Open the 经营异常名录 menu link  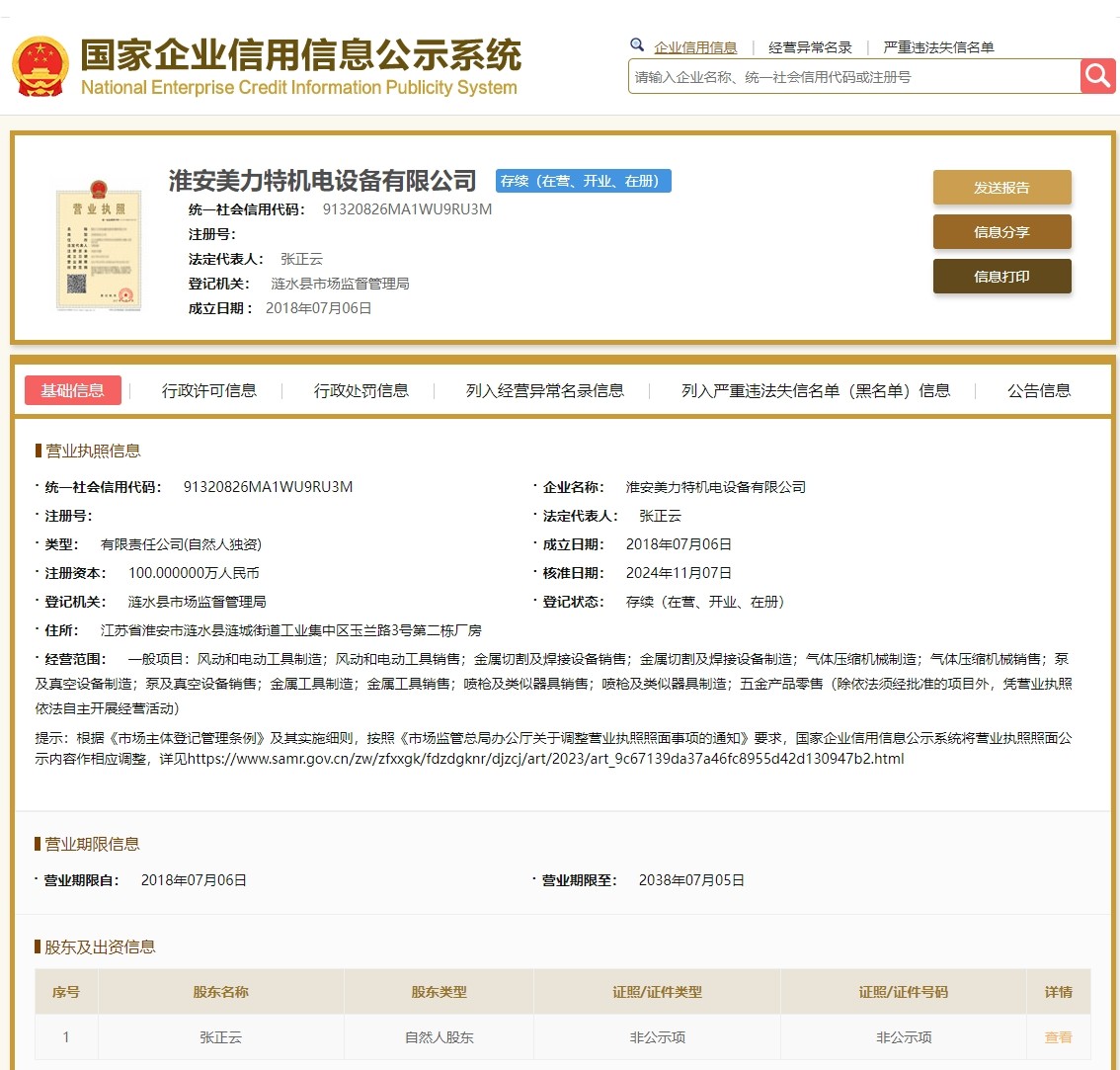(809, 45)
